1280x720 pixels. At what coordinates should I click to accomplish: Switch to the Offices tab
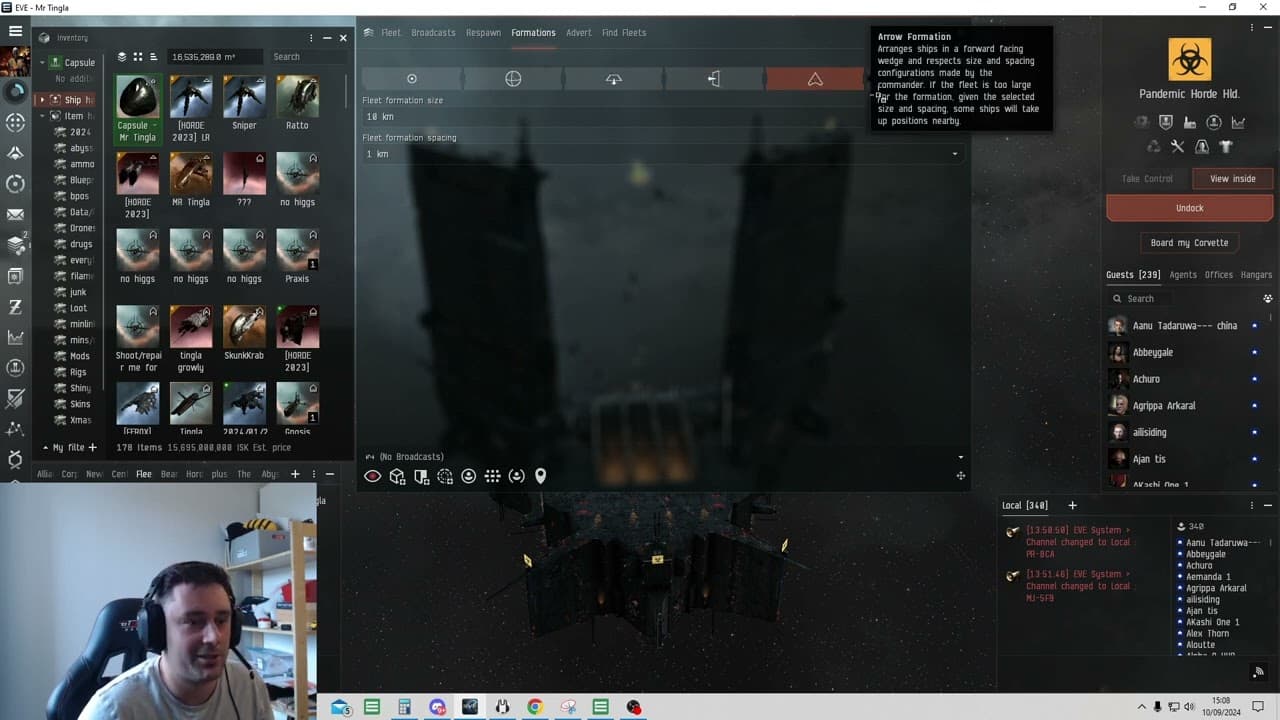(1219, 275)
